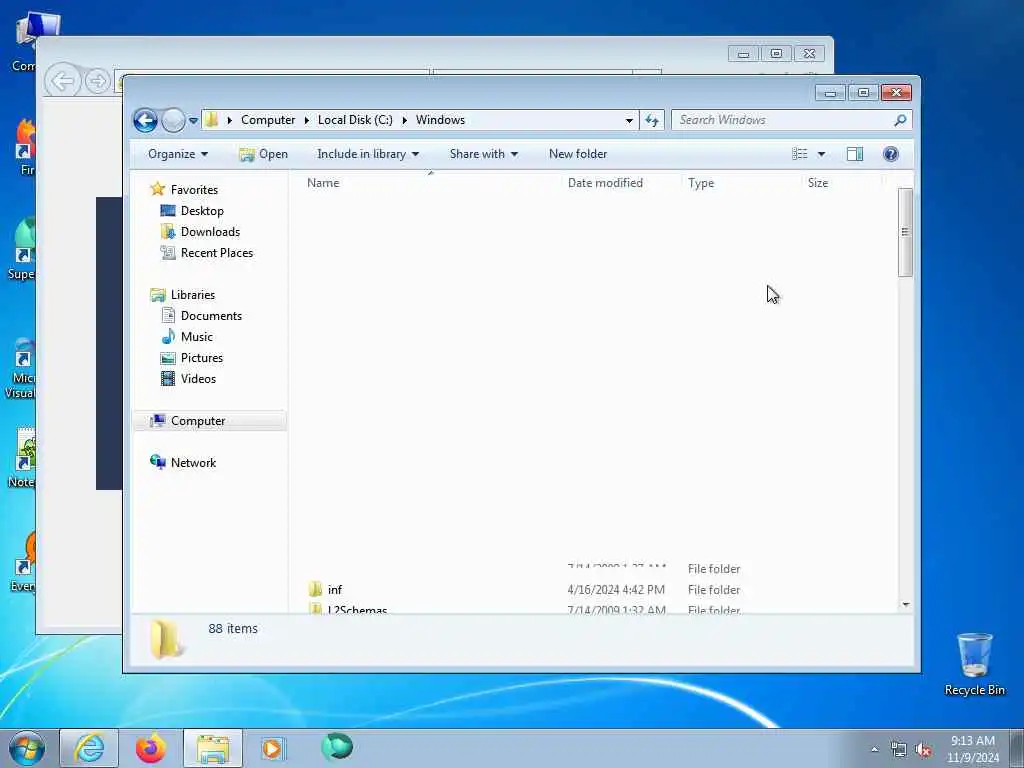This screenshot has height=768, width=1024.
Task: Click Back in the background Explorer window
Action: [x=63, y=82]
